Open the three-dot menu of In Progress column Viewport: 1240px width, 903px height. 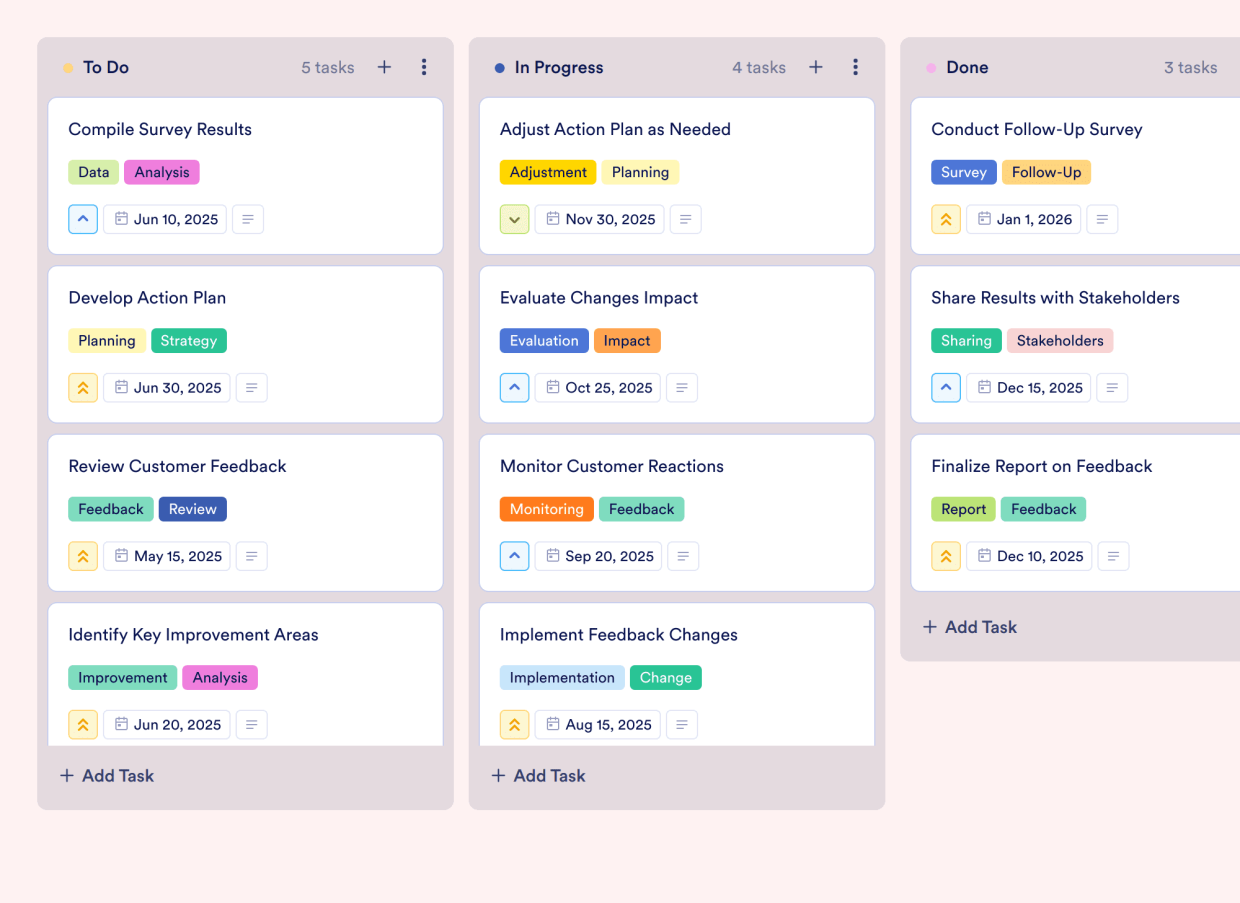pos(856,67)
